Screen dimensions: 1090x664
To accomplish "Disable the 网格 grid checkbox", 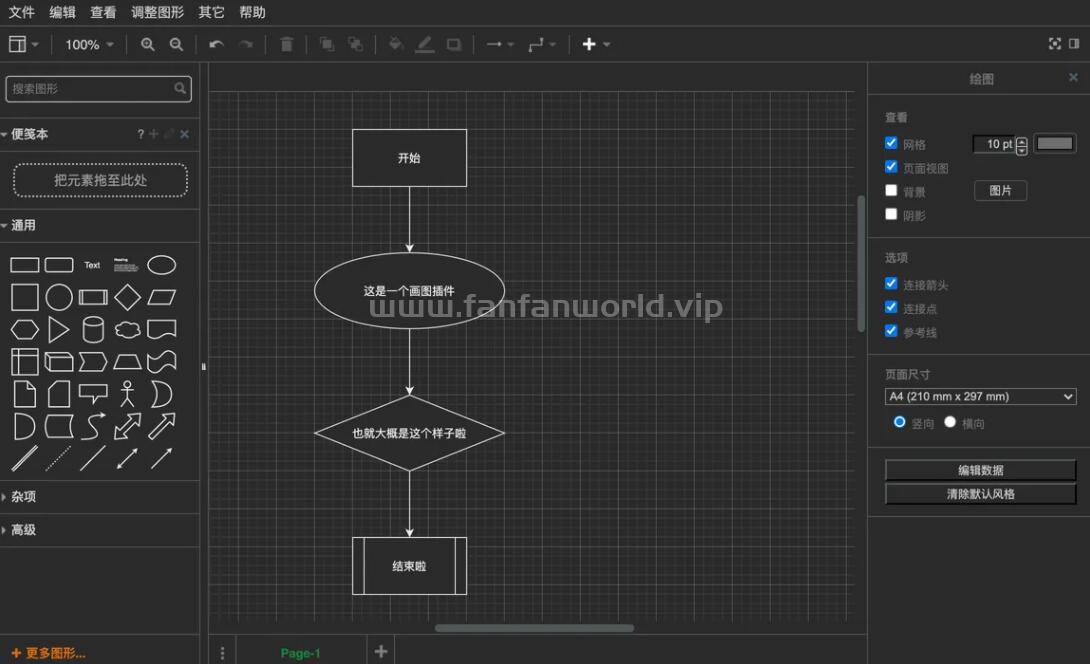I will click(x=891, y=143).
